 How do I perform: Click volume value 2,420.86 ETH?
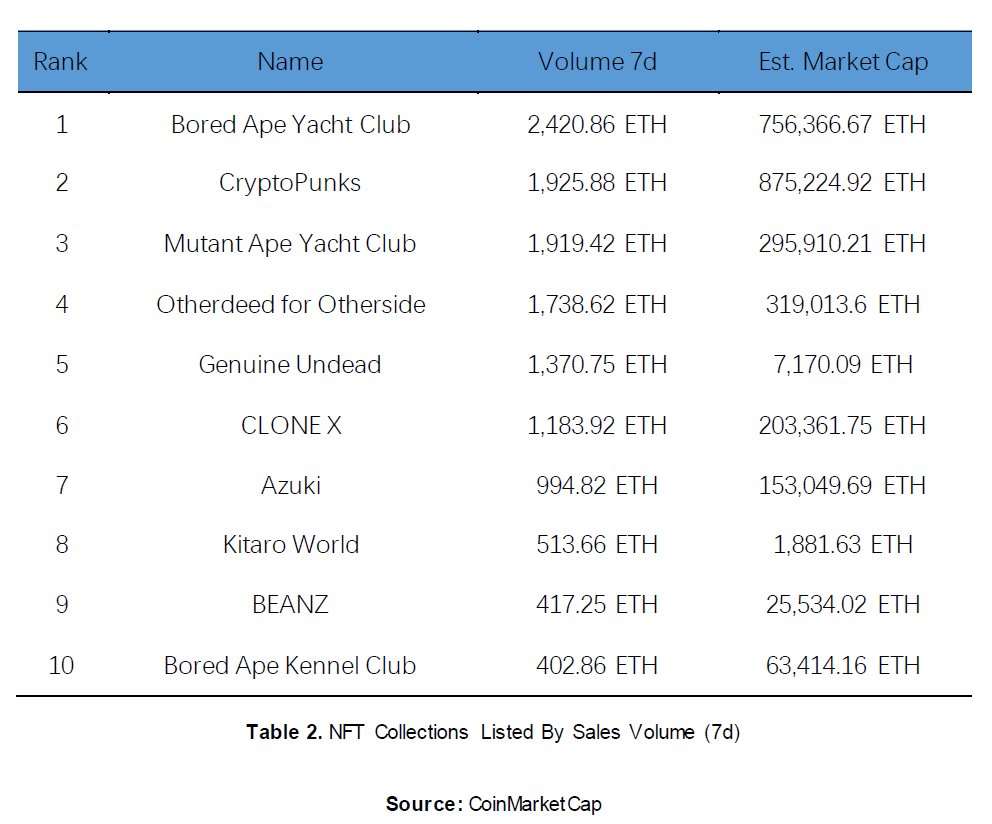(x=597, y=125)
